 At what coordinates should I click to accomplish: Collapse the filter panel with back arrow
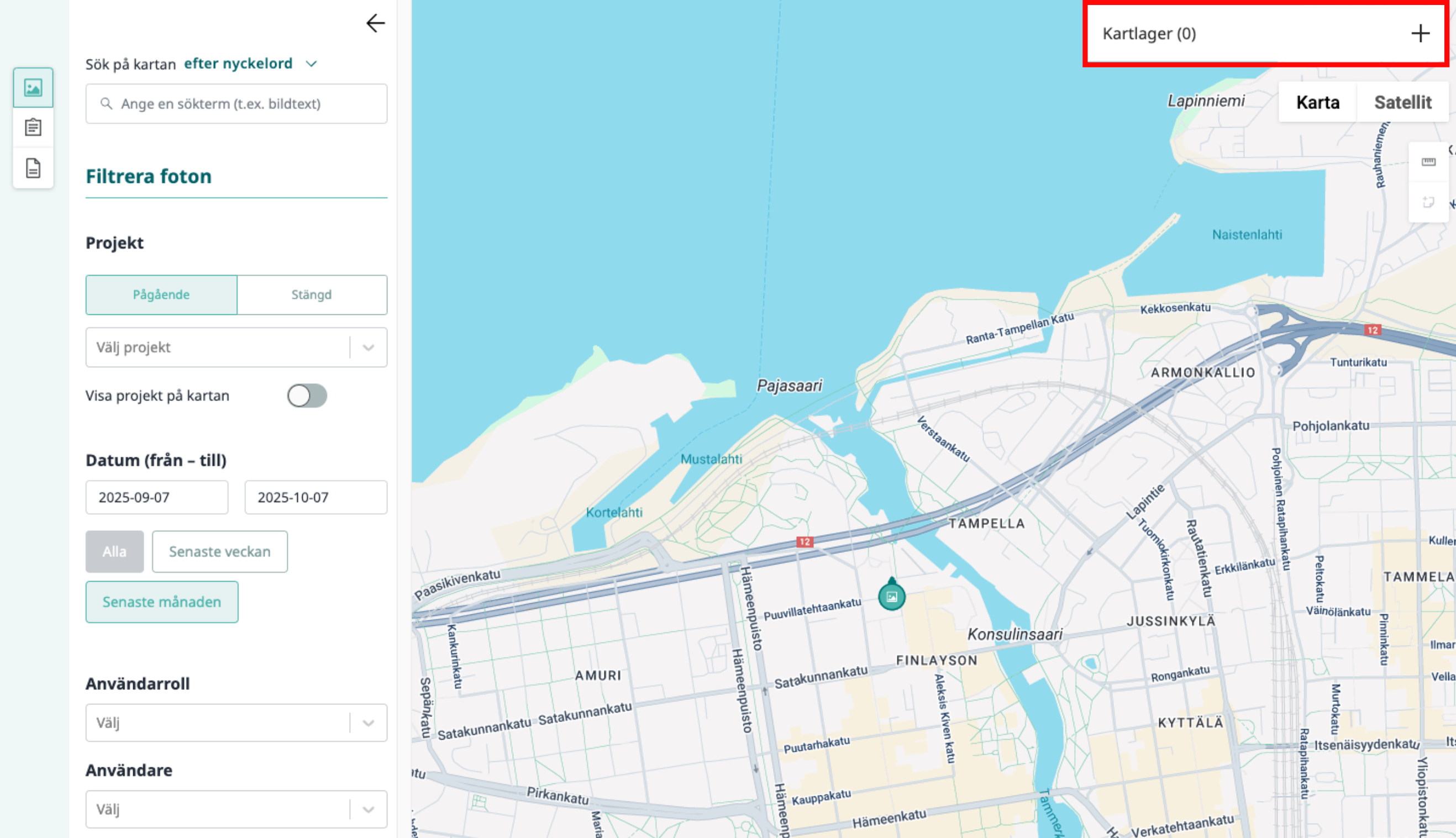point(375,24)
